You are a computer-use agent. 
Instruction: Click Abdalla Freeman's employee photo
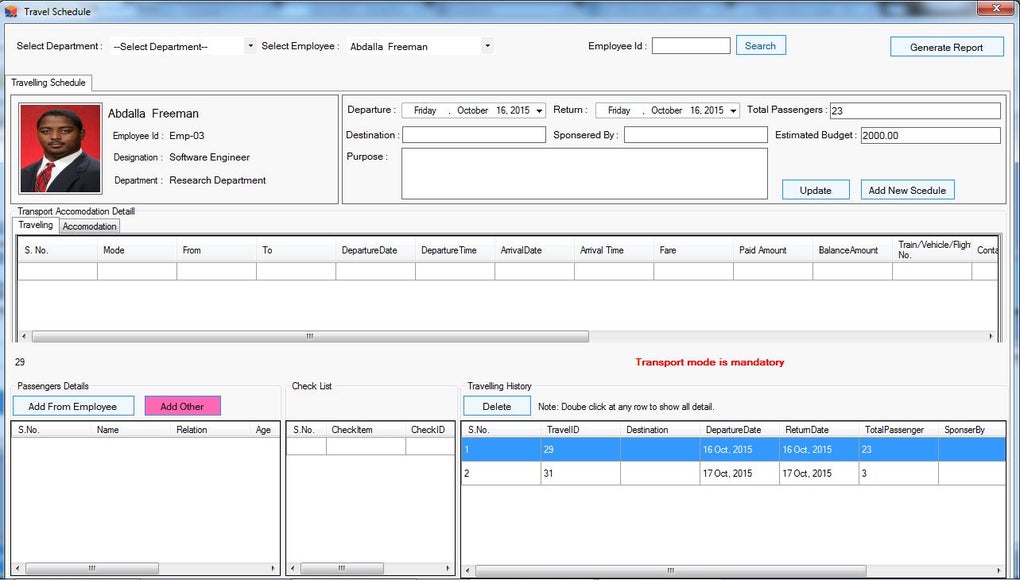[60, 148]
